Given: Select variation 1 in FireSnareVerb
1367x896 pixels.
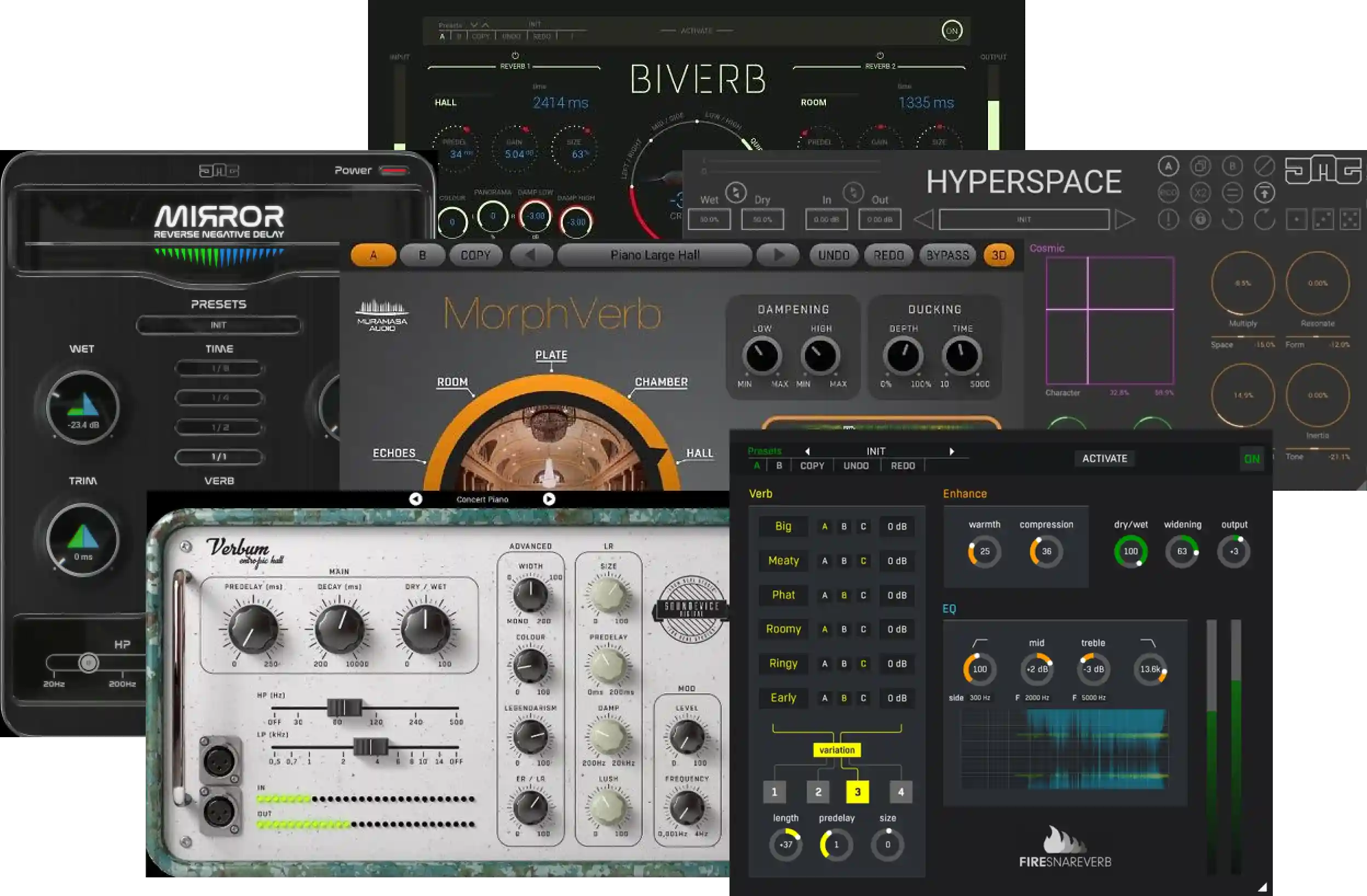Looking at the screenshot, I should point(774,792).
